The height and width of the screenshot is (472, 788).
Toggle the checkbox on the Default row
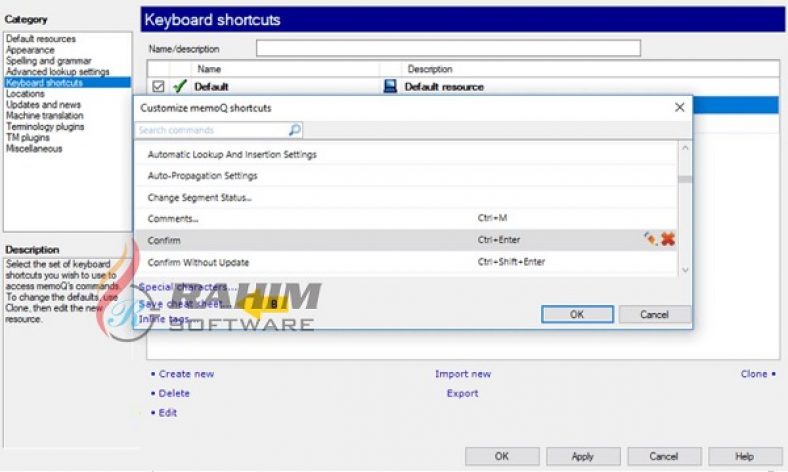[158, 86]
